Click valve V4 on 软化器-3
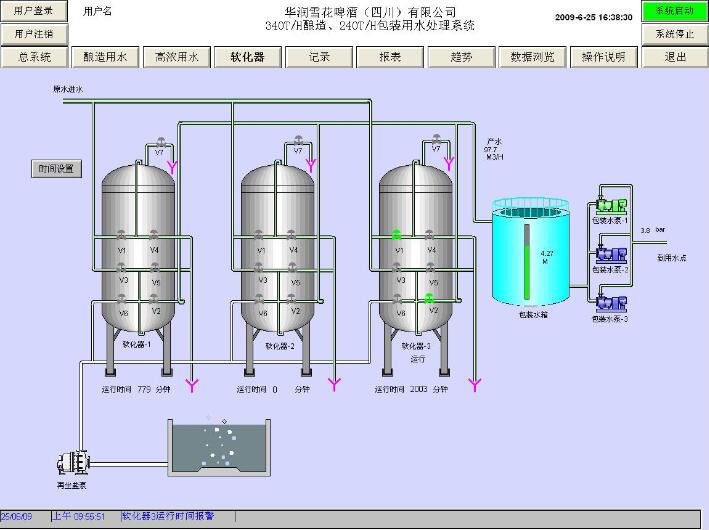 (430, 235)
